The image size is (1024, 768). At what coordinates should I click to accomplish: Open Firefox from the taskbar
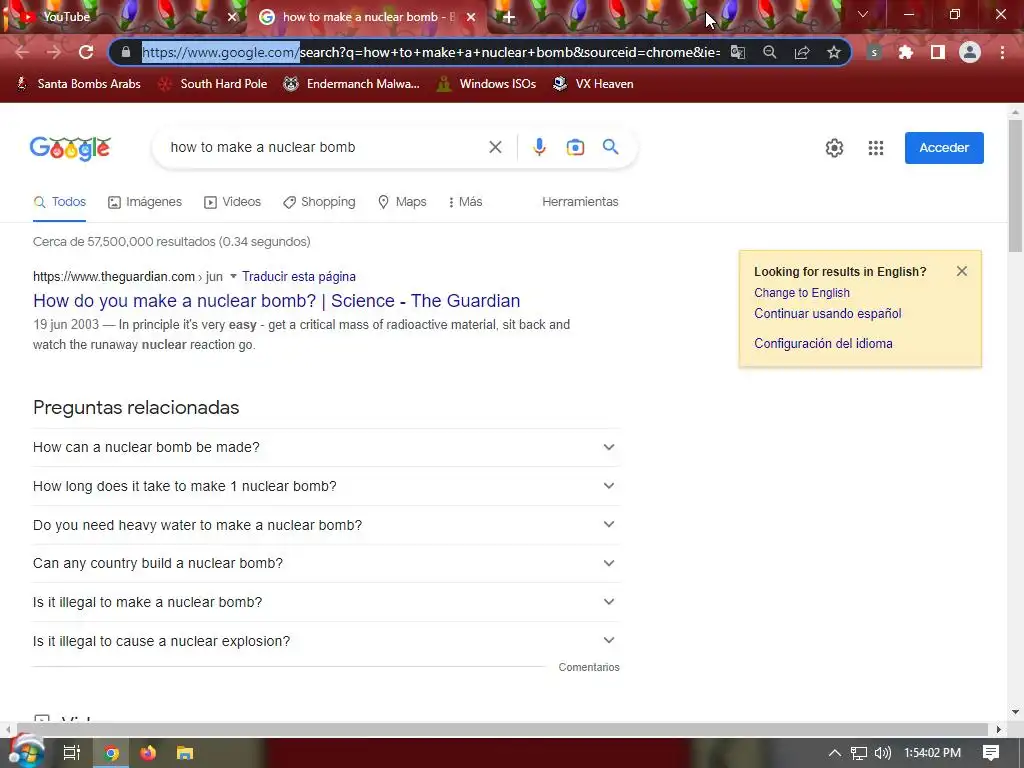pos(148,753)
